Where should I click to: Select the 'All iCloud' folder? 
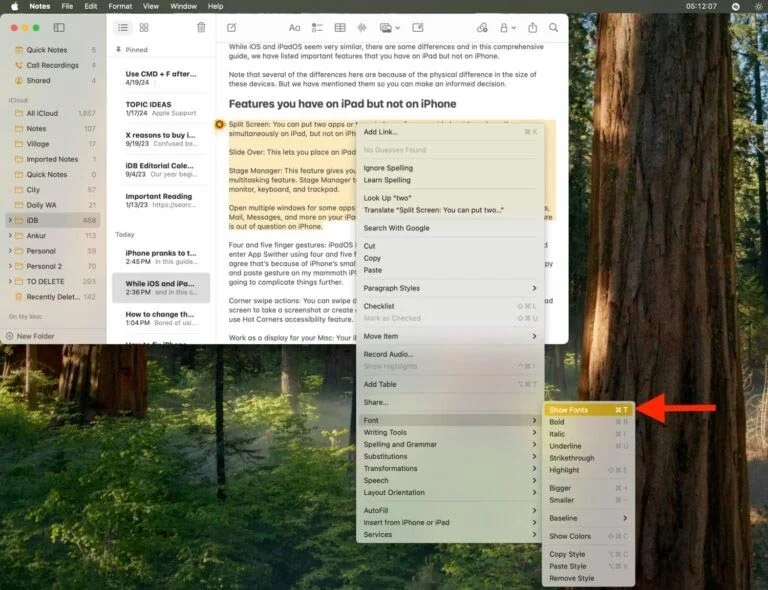(53, 113)
